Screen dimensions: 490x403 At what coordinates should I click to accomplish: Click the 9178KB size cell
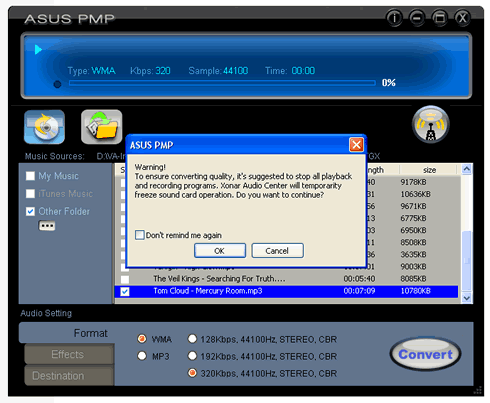tap(413, 182)
